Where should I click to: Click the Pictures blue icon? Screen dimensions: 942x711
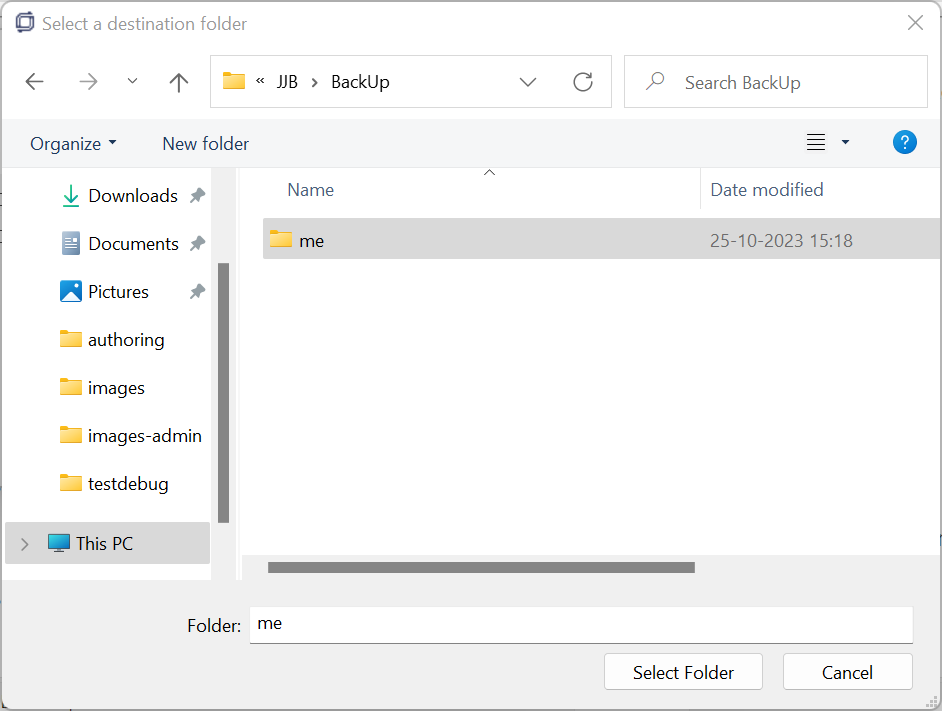[71, 291]
